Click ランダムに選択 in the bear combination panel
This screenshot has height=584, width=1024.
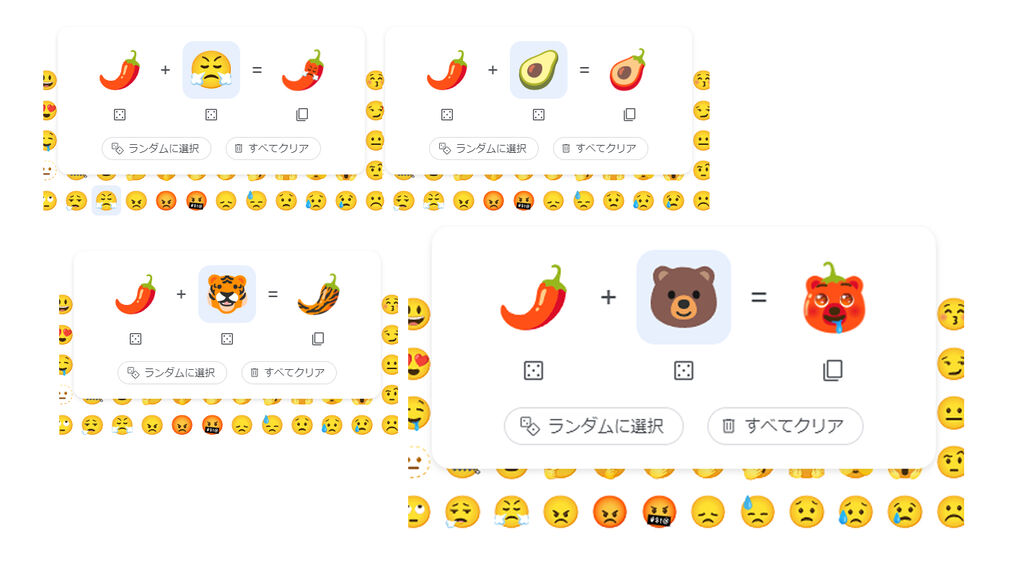594,426
